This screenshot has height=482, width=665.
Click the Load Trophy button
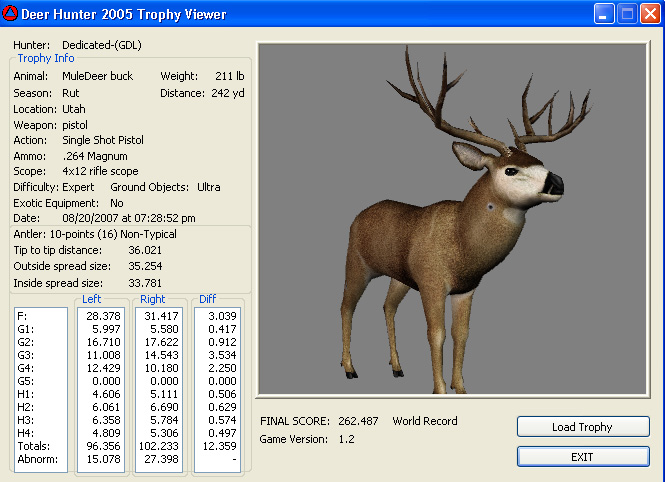[583, 427]
